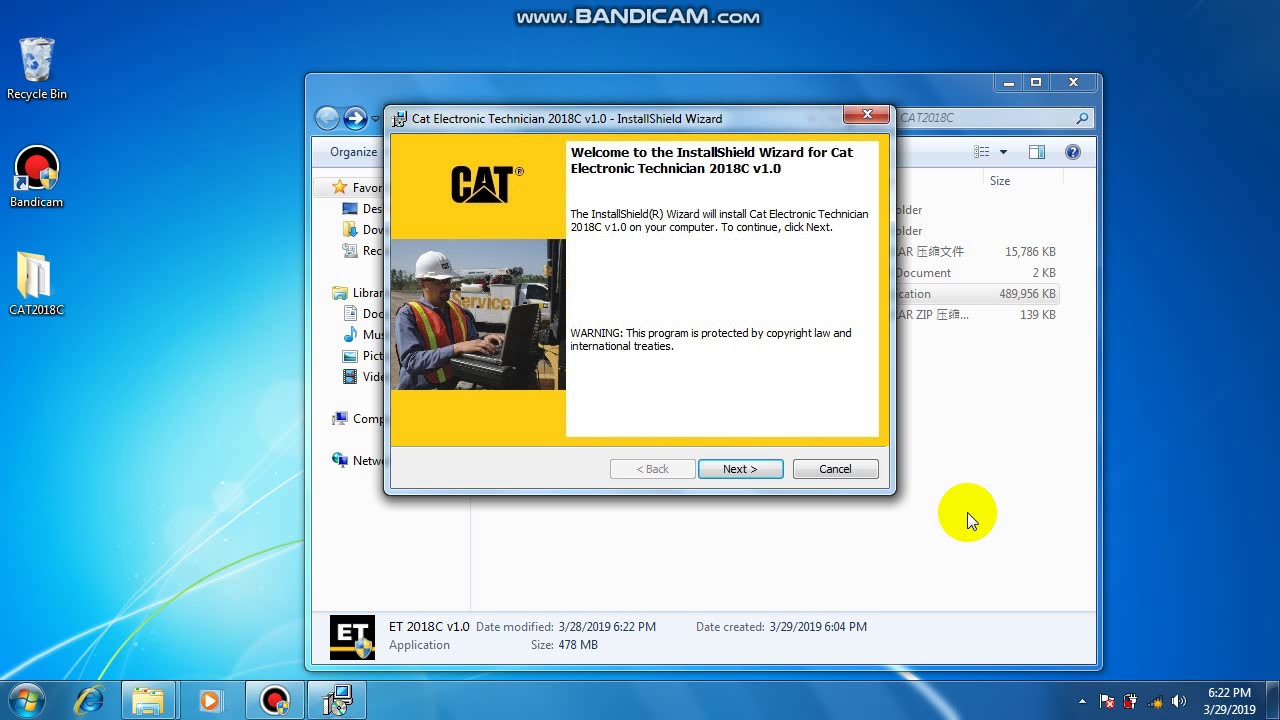Select the ZIP archive row sized 139 KB

pyautogui.click(x=978, y=315)
